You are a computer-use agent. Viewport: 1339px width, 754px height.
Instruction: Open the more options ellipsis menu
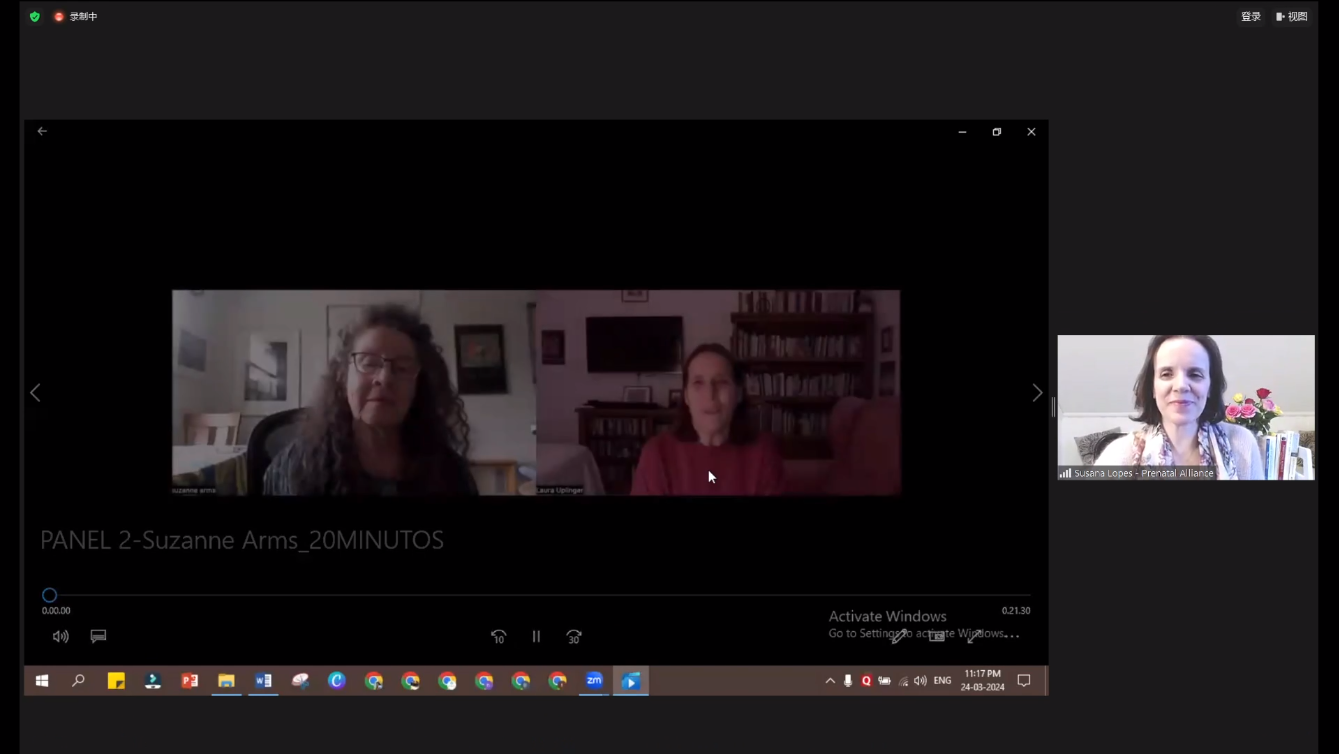(1012, 636)
